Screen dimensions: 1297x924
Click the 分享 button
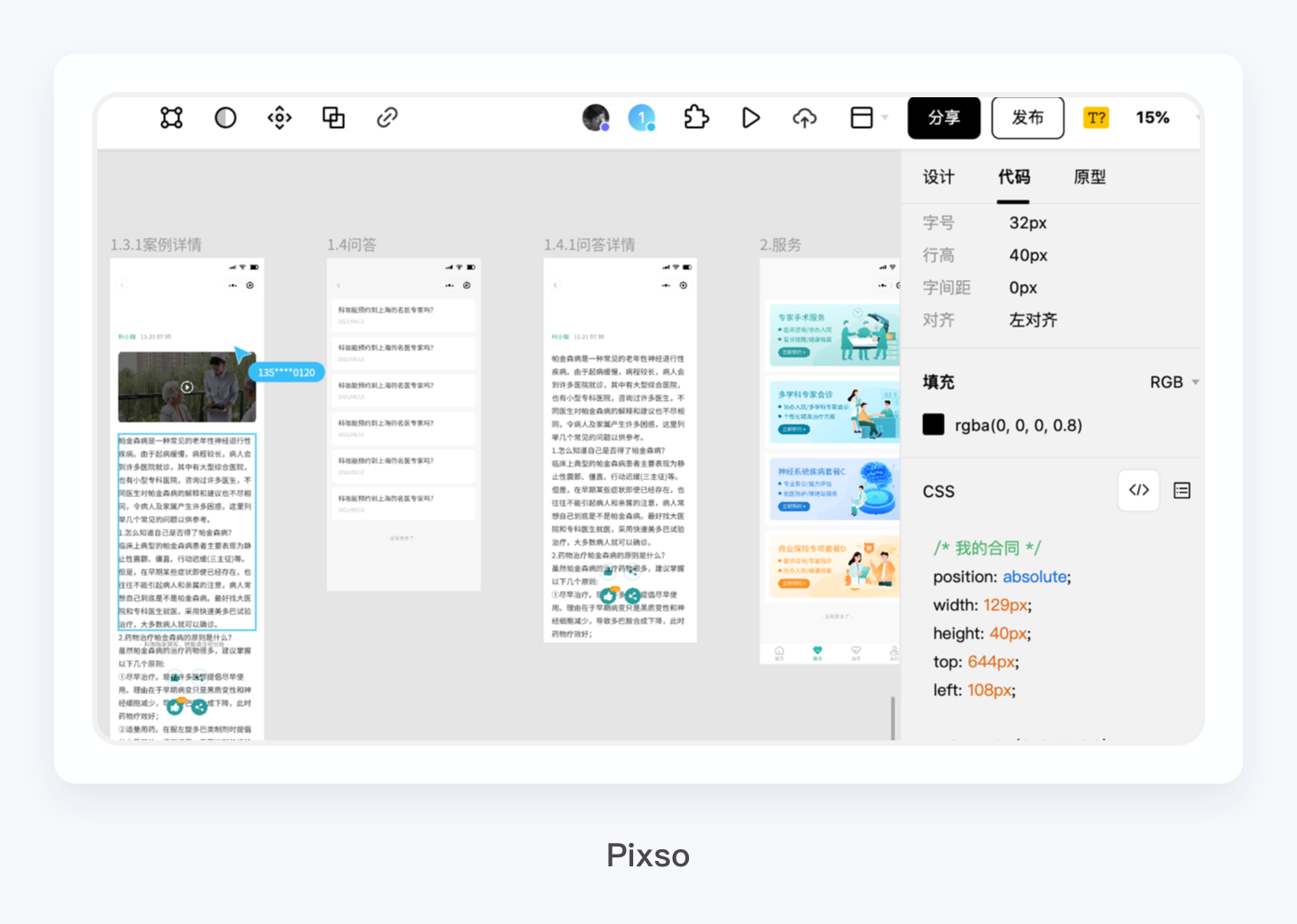pyautogui.click(x=943, y=118)
